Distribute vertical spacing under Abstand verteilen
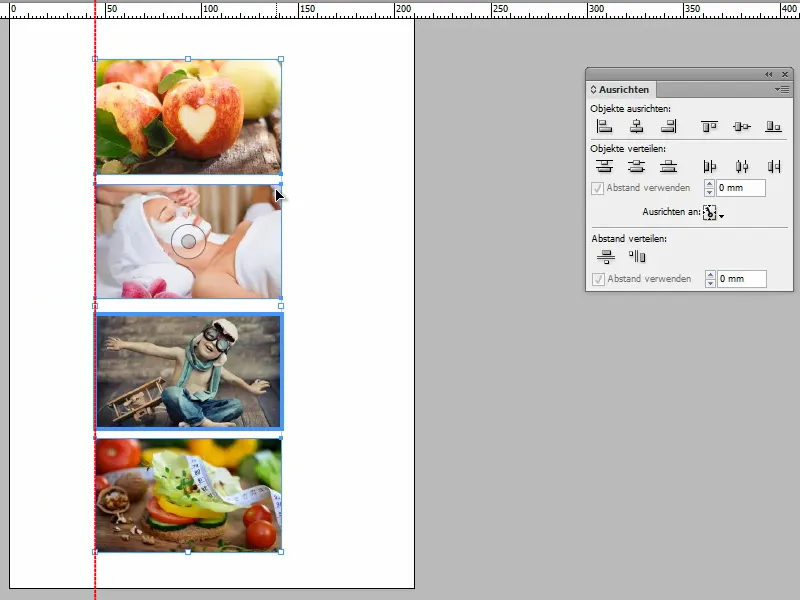 606,257
